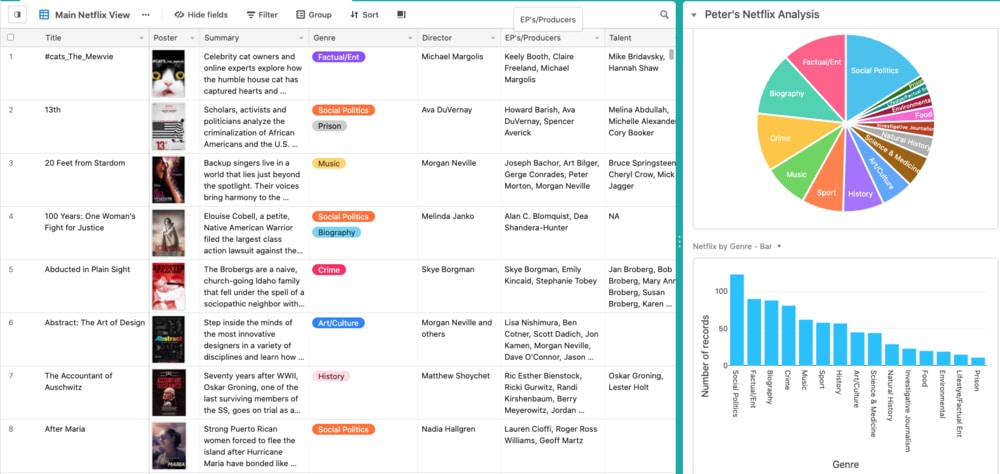1000x474 pixels.
Task: Open the Filter options
Action: (261, 15)
